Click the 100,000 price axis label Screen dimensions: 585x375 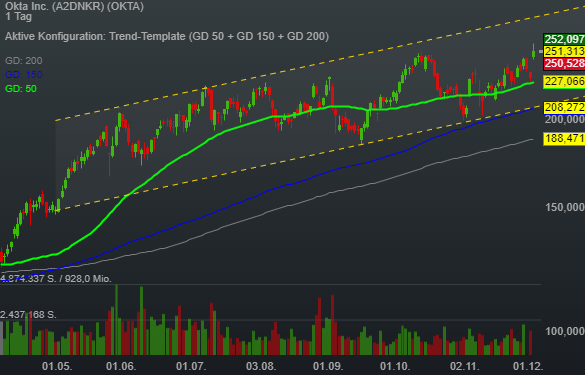click(x=565, y=331)
